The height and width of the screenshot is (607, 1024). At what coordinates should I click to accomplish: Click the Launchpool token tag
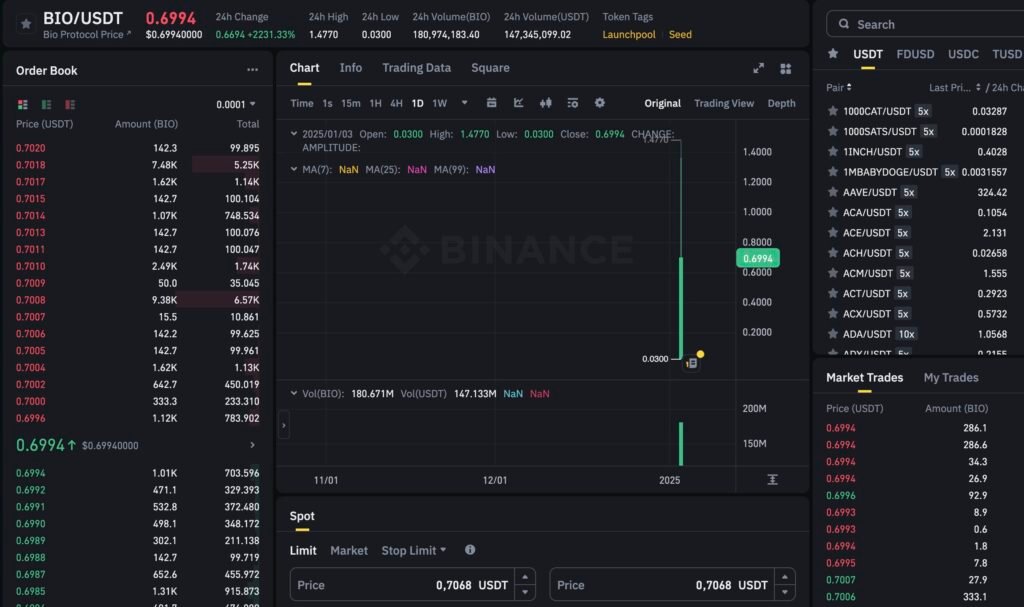tap(628, 35)
